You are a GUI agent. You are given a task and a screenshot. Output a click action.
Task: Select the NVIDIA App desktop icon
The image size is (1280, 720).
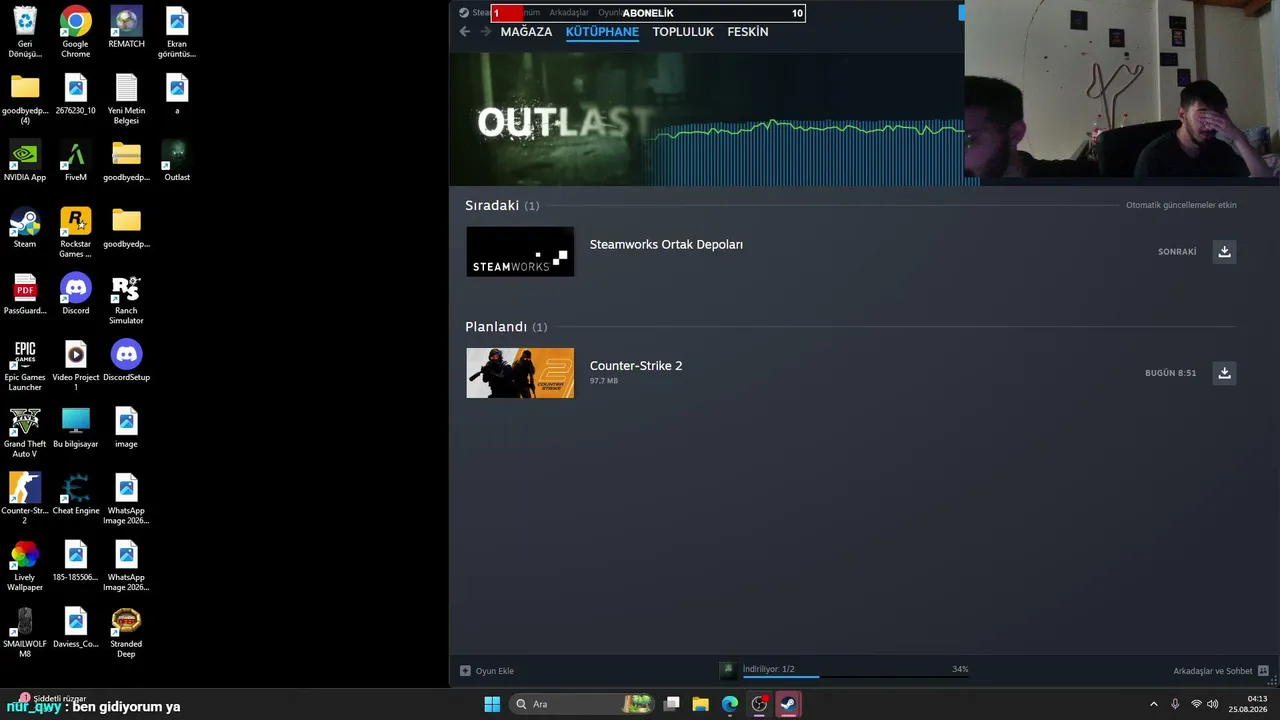click(25, 160)
